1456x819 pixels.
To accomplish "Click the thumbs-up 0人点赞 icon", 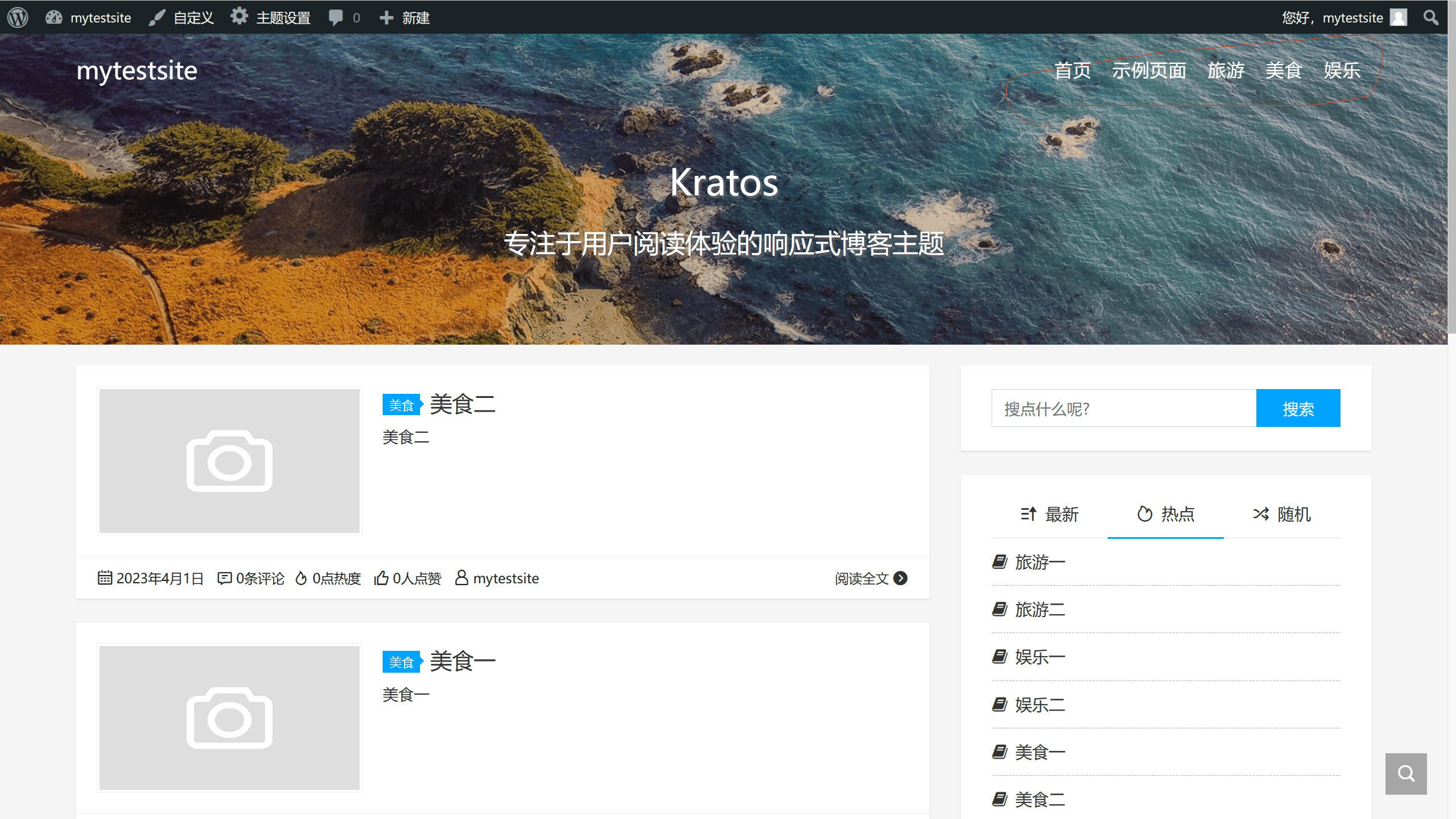I will (381, 578).
